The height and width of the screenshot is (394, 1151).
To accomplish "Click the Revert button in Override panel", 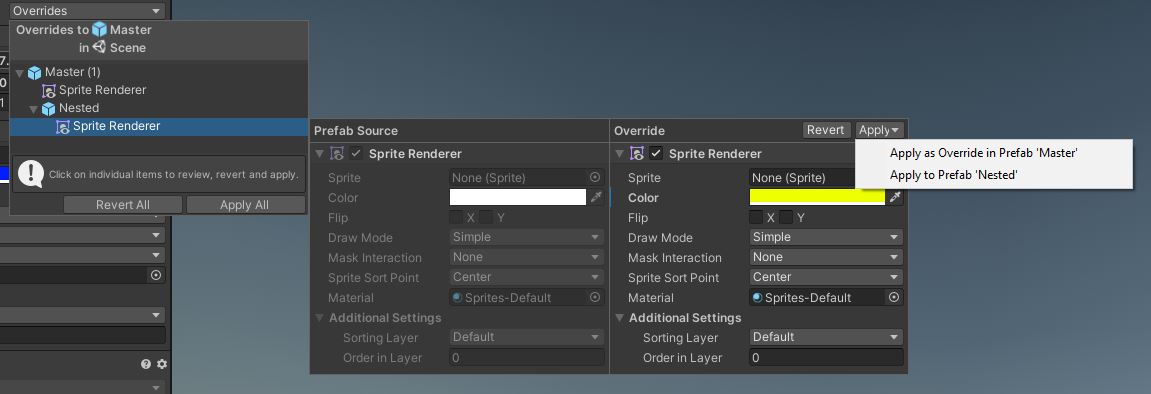I will pyautogui.click(x=826, y=130).
